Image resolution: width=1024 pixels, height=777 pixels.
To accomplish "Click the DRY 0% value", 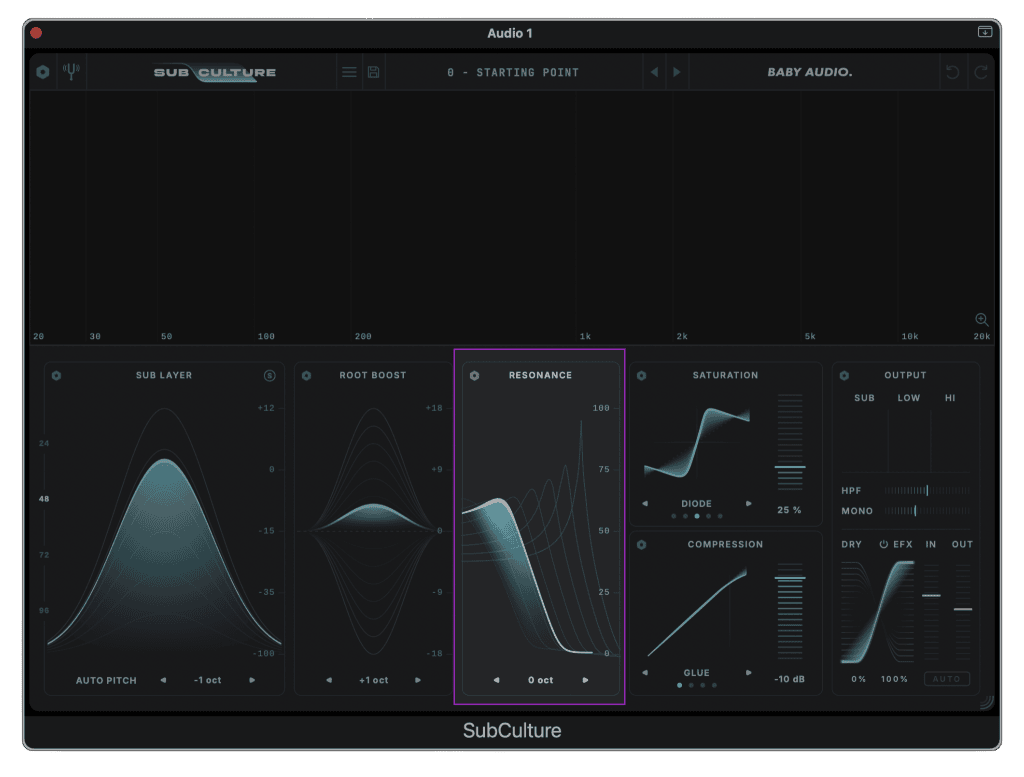I will [x=858, y=679].
